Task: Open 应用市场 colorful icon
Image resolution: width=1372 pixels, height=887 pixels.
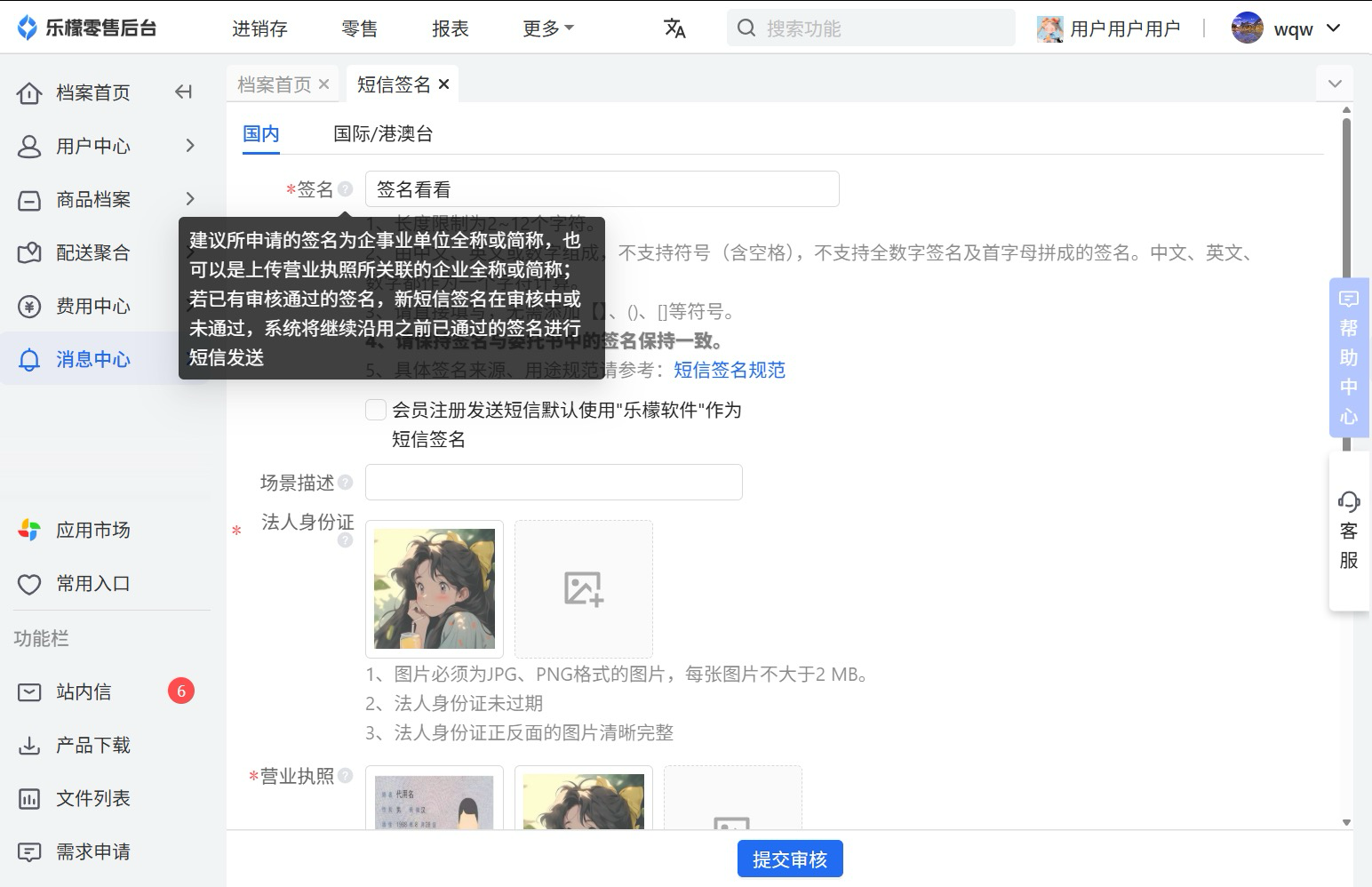Action: coord(29,531)
